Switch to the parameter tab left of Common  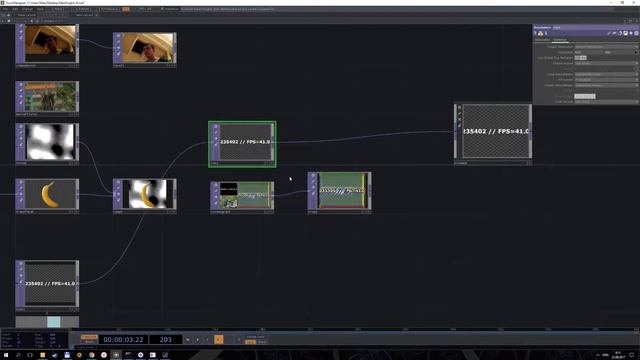[x=542, y=40]
